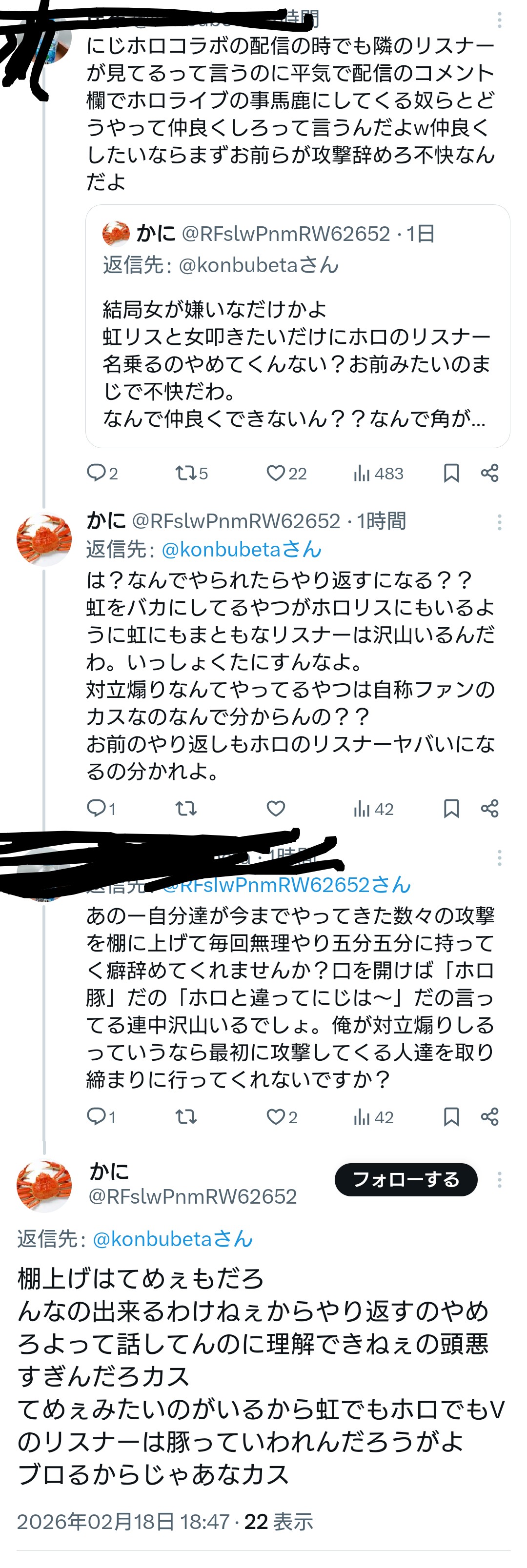Open the @RFslwPnmRW62652さん reply mention link

[287, 885]
